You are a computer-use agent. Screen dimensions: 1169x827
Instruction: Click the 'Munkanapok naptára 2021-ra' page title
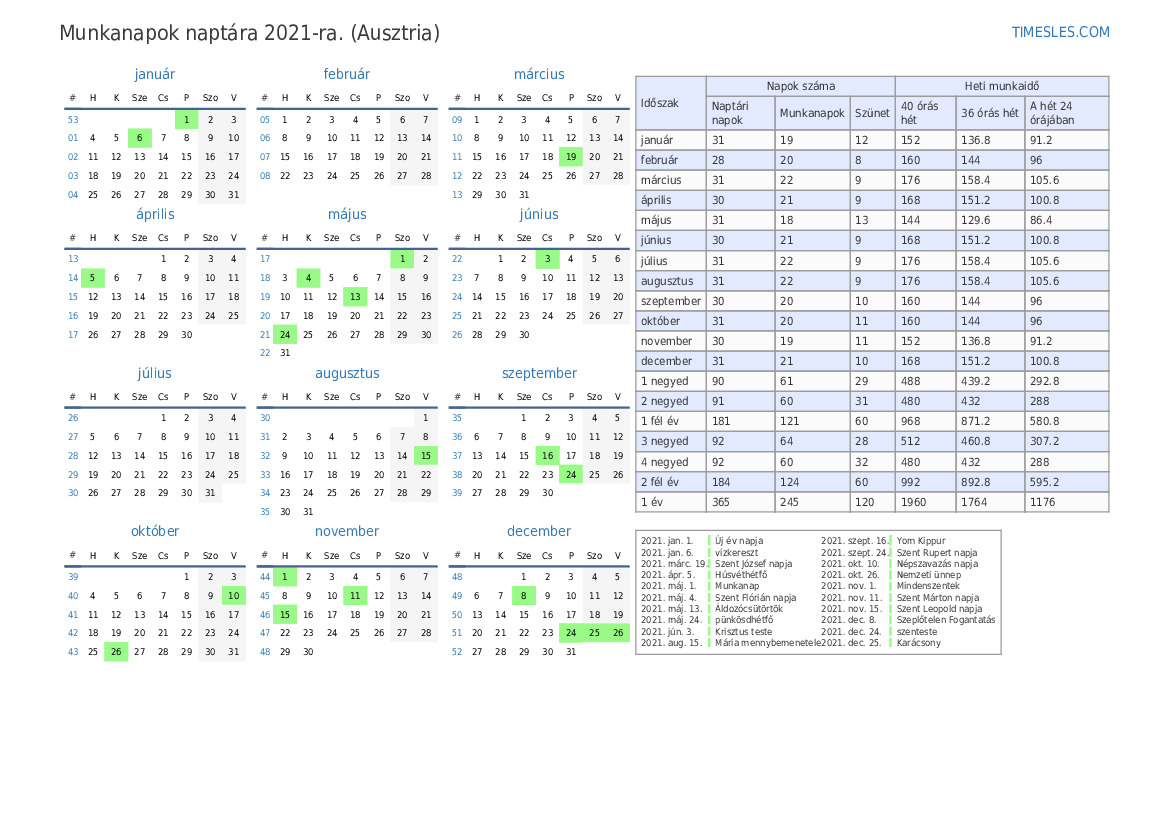250,33
